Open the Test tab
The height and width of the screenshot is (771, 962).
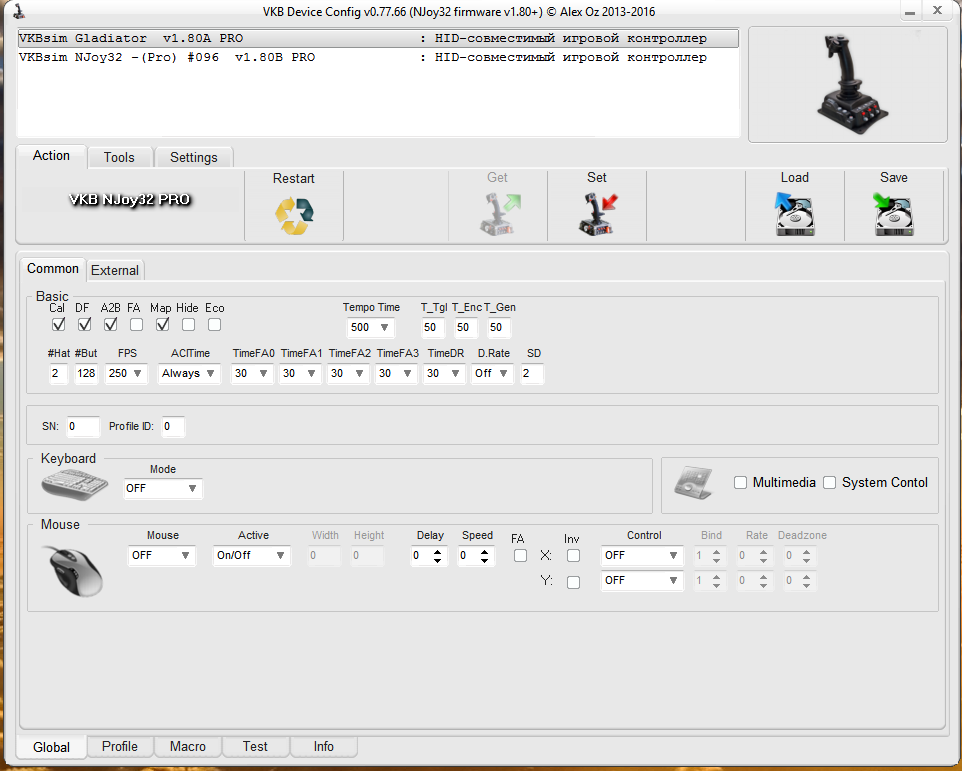coord(255,746)
